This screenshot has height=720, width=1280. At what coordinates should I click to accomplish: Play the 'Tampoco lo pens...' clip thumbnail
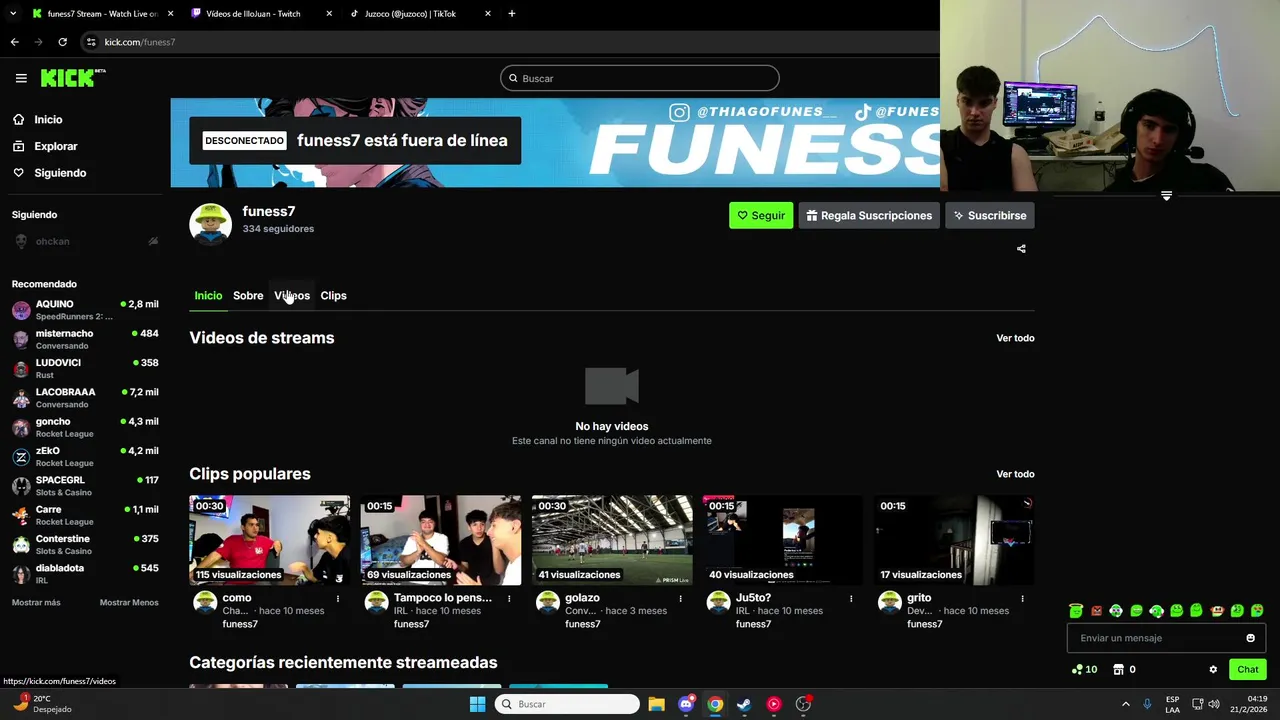(x=441, y=540)
